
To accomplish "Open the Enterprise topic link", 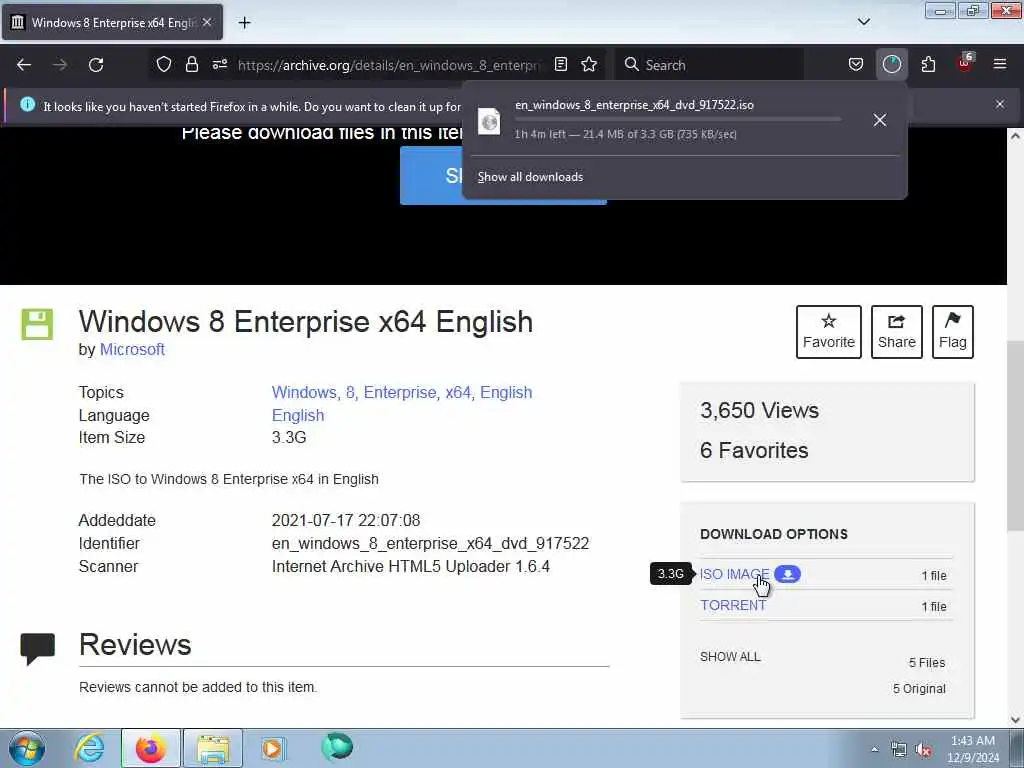I will coord(400,392).
